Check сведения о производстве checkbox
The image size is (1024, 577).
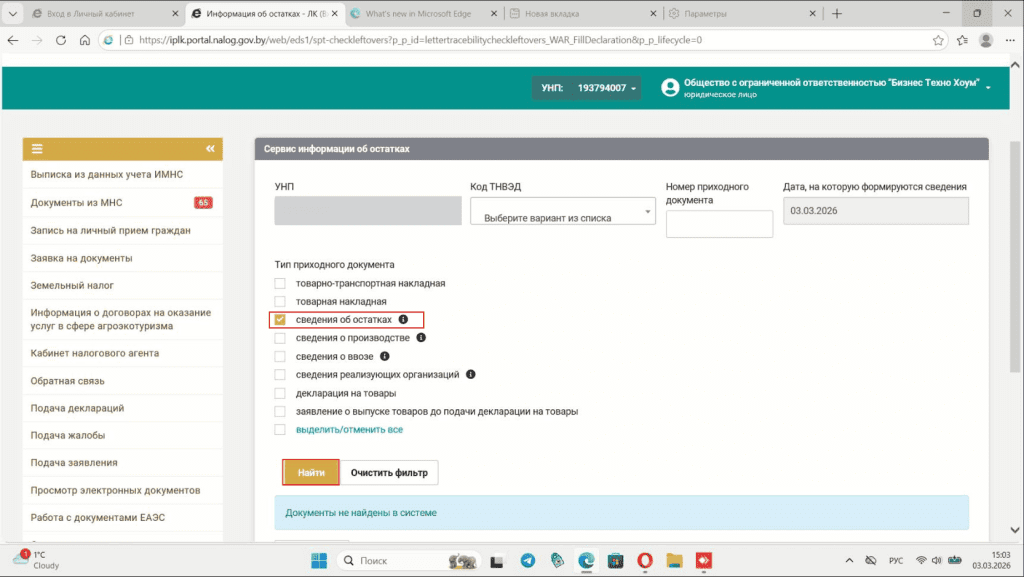280,338
